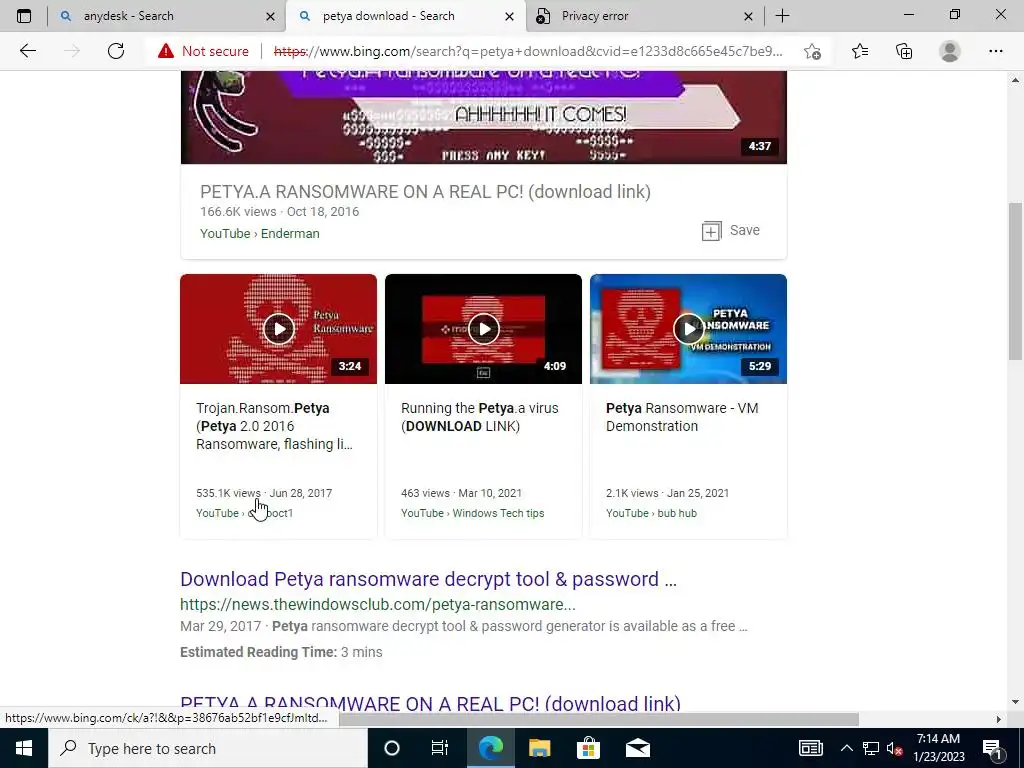Viewport: 1024px width, 768px height.
Task: Click 2.1K views · Jan 25, 2021 text
Action: [667, 493]
